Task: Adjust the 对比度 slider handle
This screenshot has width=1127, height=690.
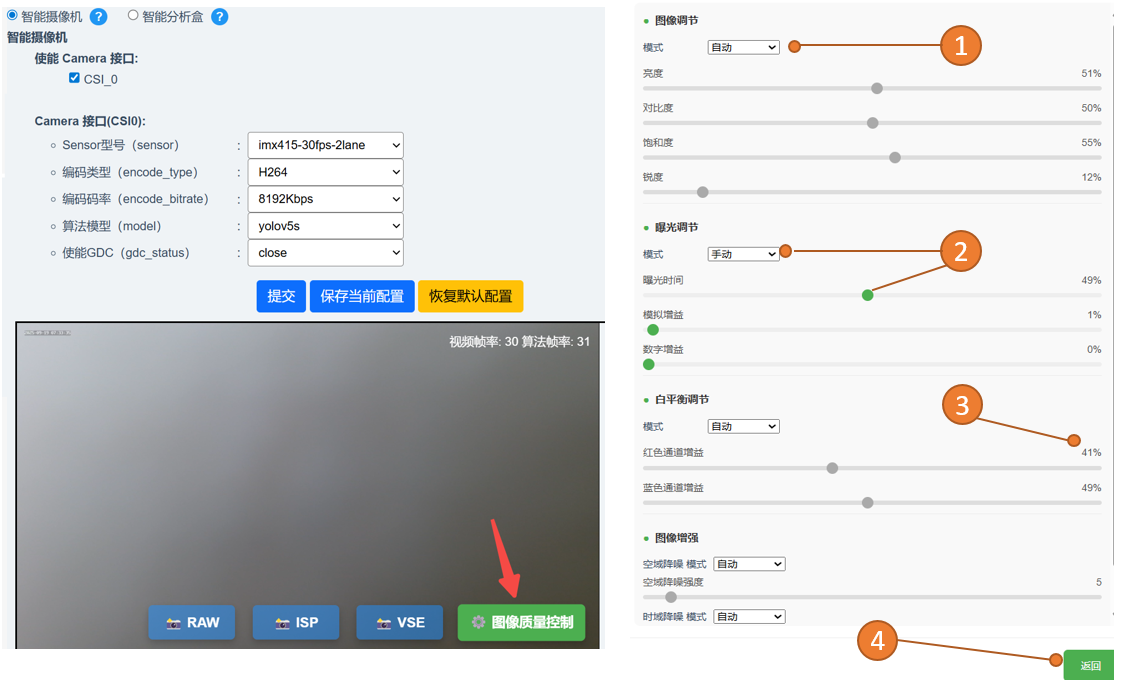Action: click(x=873, y=123)
